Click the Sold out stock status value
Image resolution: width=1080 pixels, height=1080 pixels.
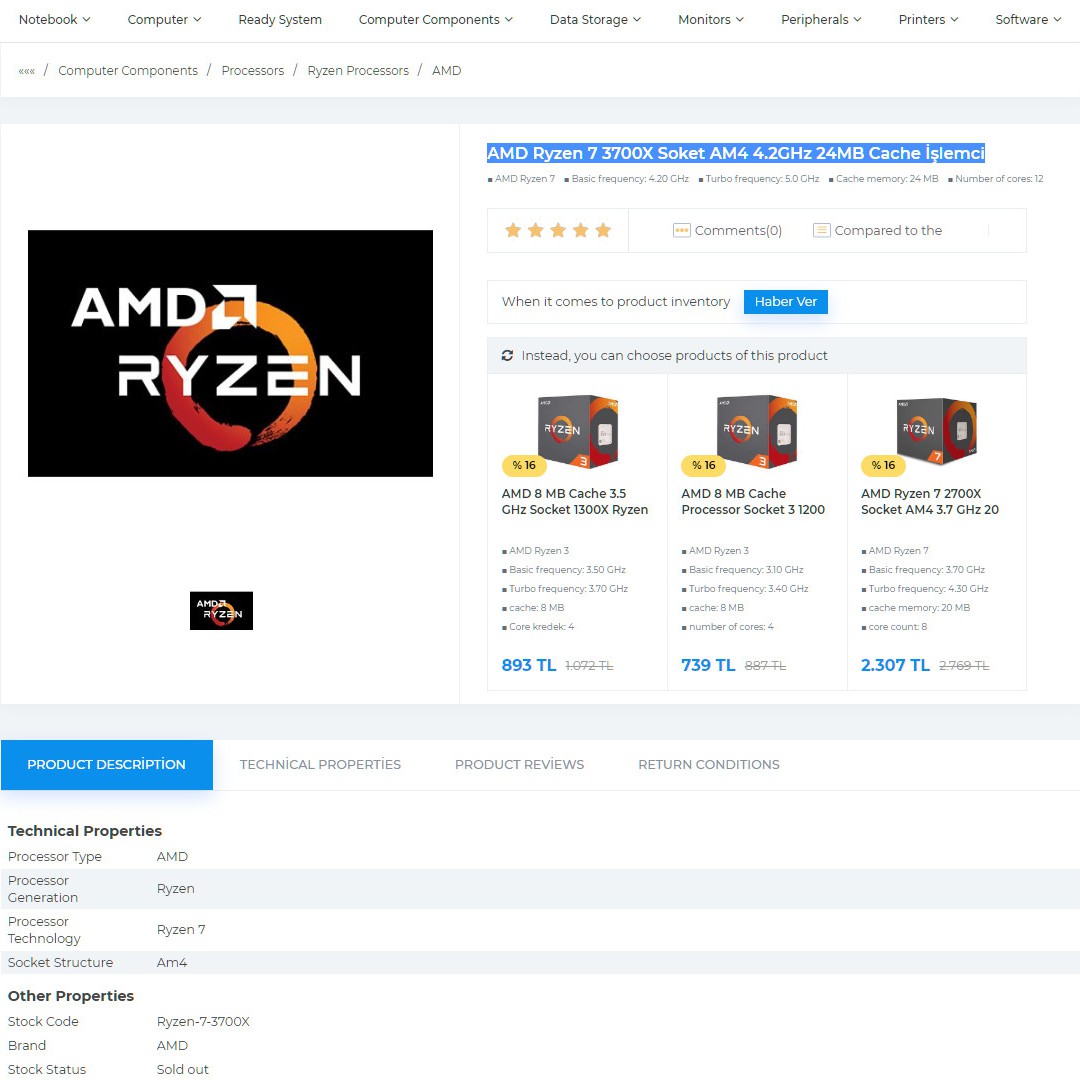[x=183, y=1069]
